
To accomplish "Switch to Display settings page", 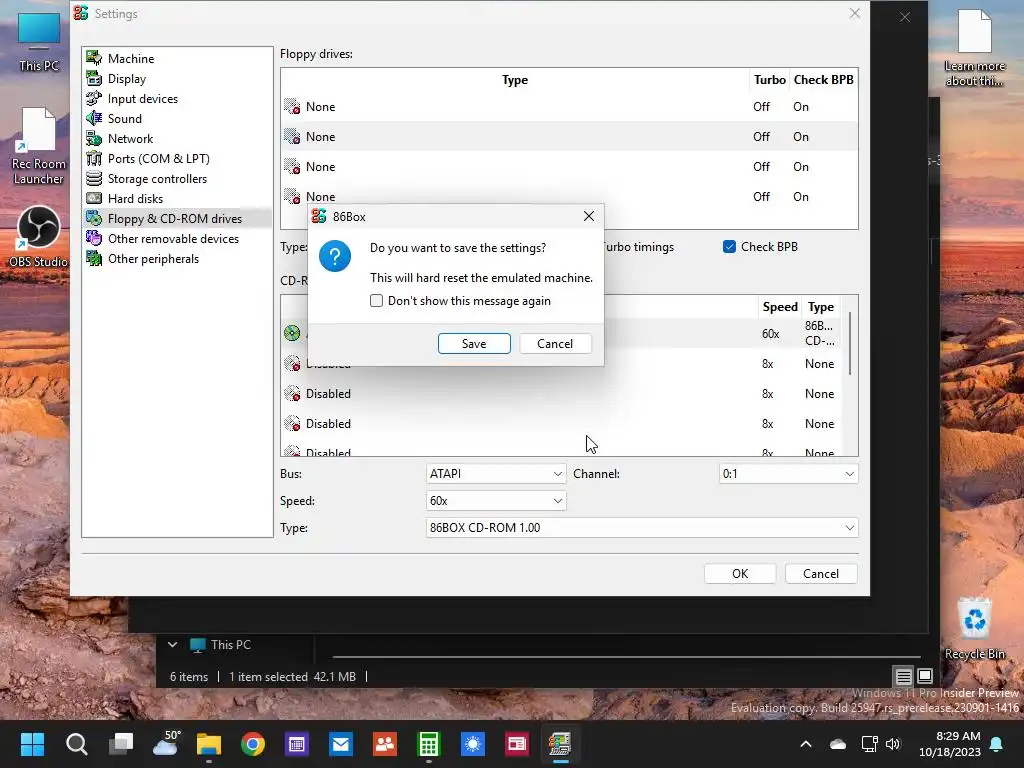I will (x=127, y=78).
